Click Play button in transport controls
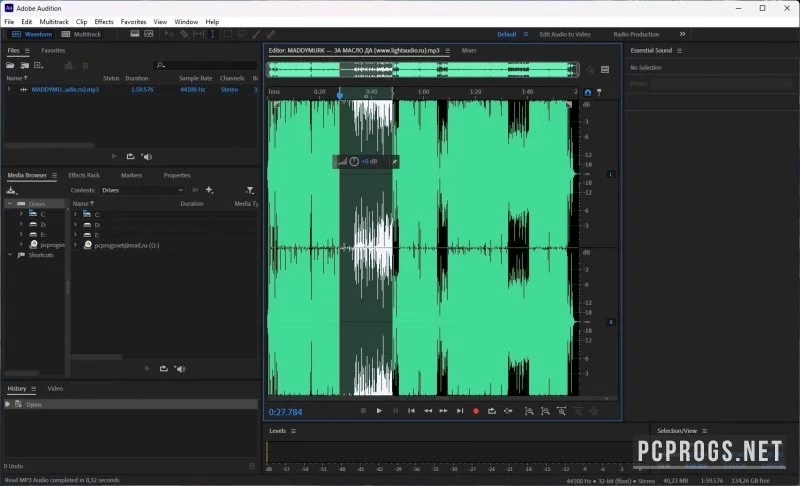800x486 pixels. [x=379, y=411]
